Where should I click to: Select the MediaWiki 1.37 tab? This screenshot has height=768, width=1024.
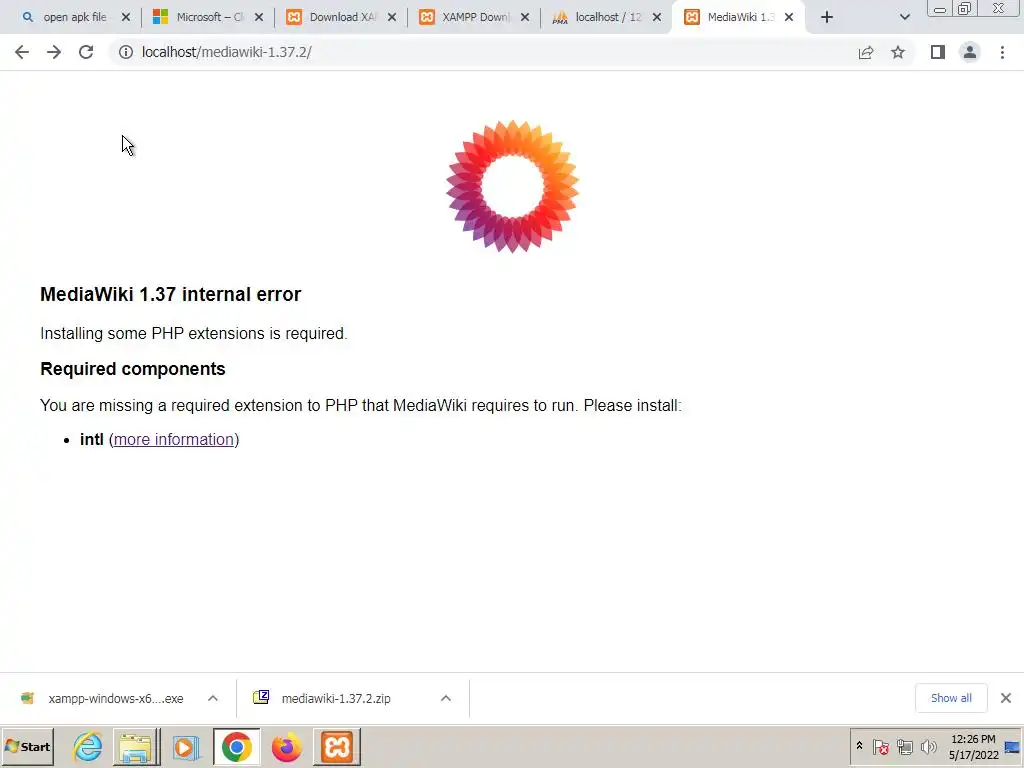pos(731,18)
